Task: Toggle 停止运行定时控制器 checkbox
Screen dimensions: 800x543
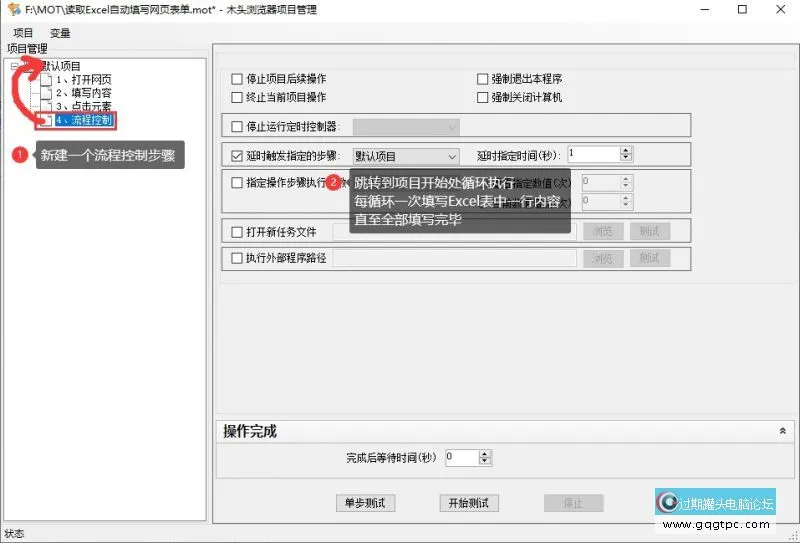Action: (237, 127)
